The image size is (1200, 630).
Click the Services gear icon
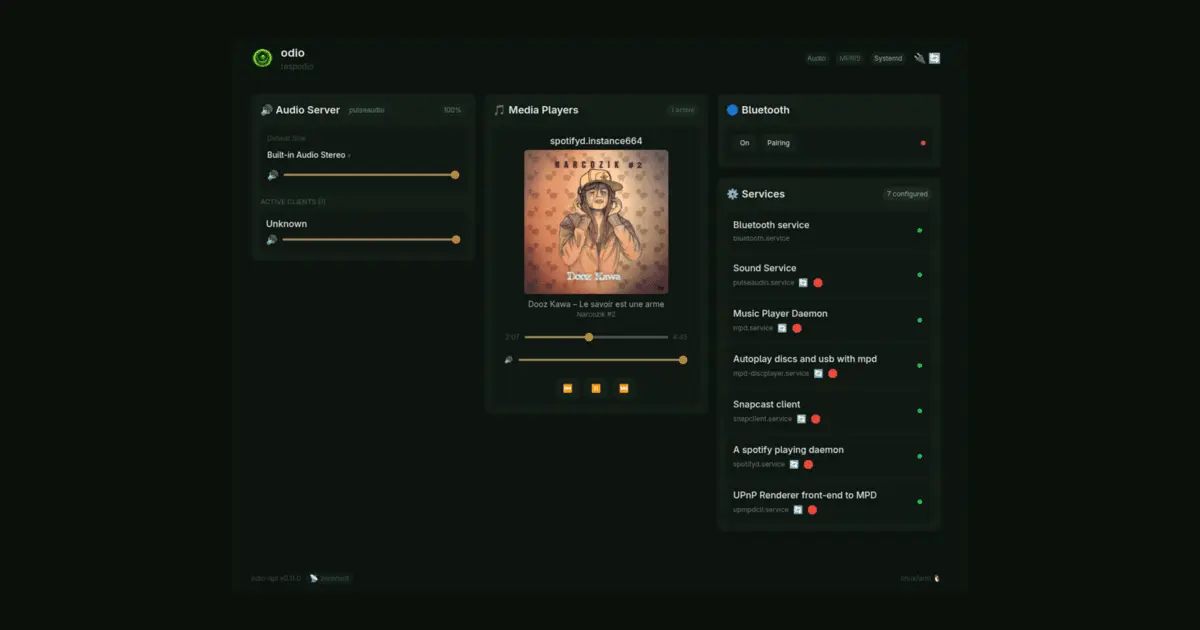pos(732,194)
